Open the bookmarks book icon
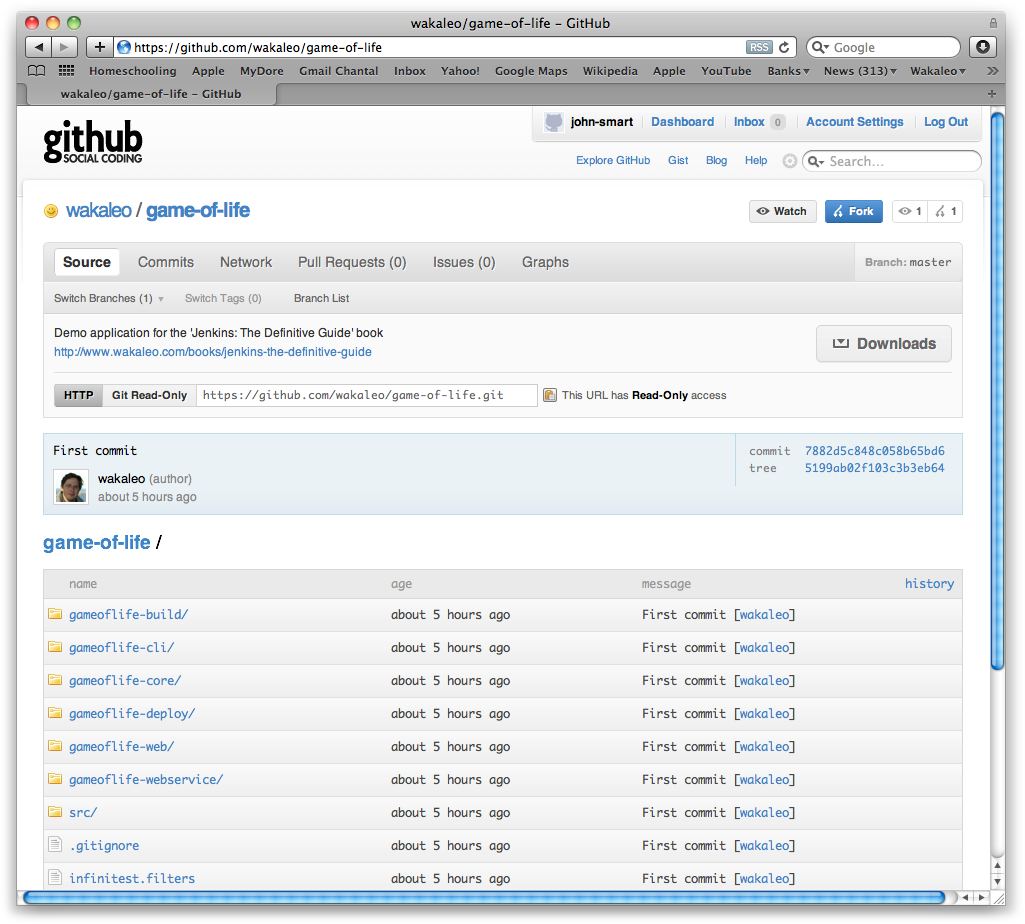The width and height of the screenshot is (1025, 924). pos(37,71)
